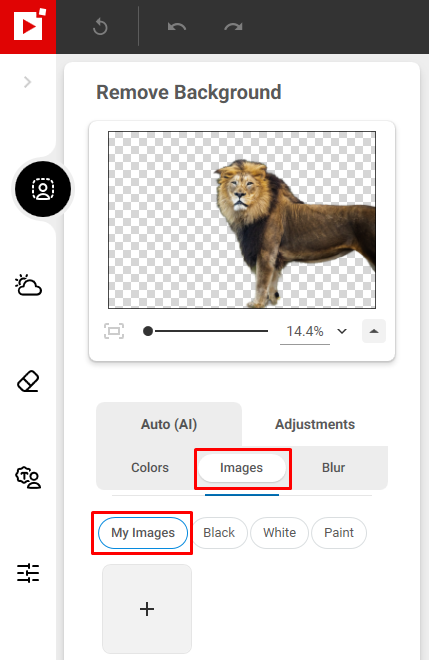Switch to the Auto (AI) tab

(169, 424)
